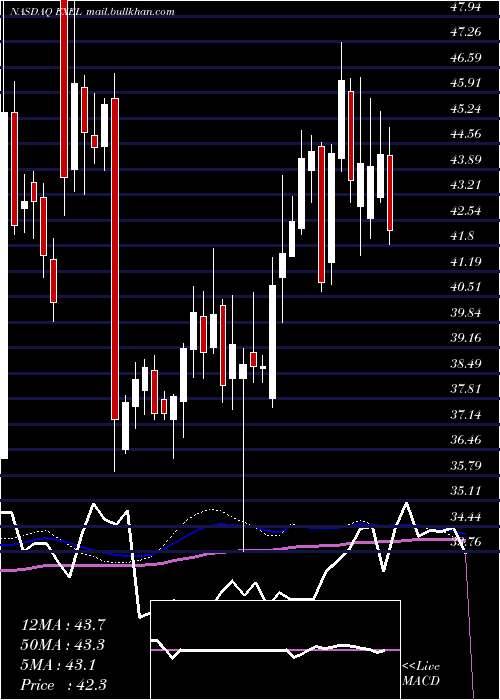Click the 40.51 price axis label
This screenshot has width=500, height=700.
pyautogui.click(x=466, y=287)
